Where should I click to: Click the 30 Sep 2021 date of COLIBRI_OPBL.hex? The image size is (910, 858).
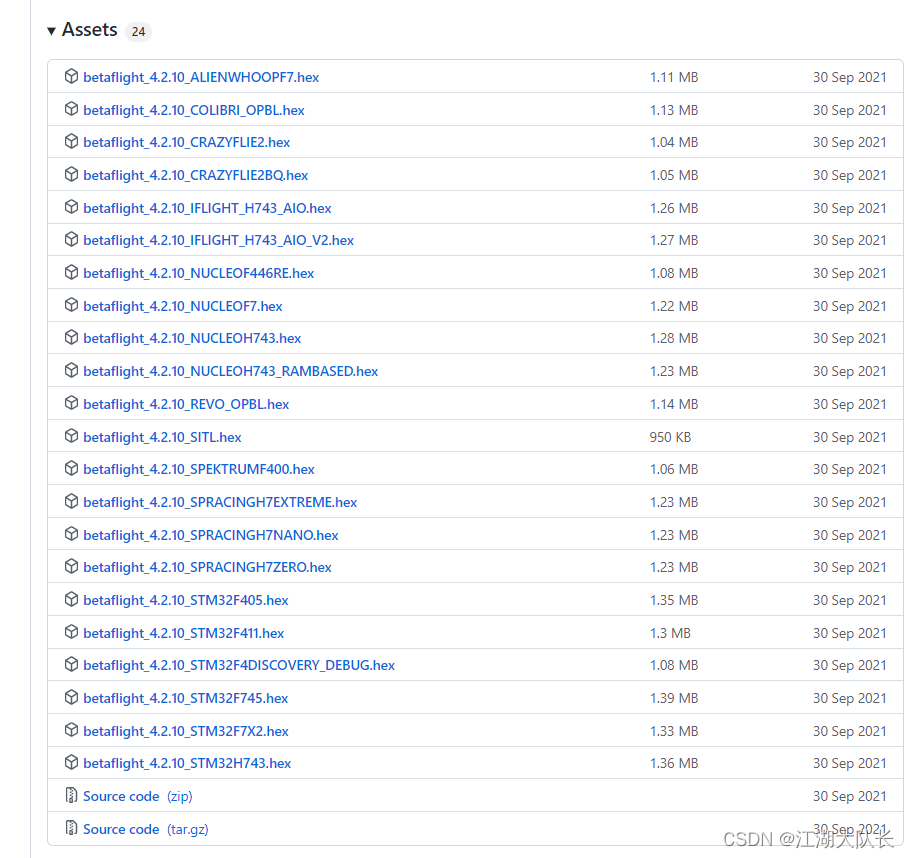[x=850, y=110]
